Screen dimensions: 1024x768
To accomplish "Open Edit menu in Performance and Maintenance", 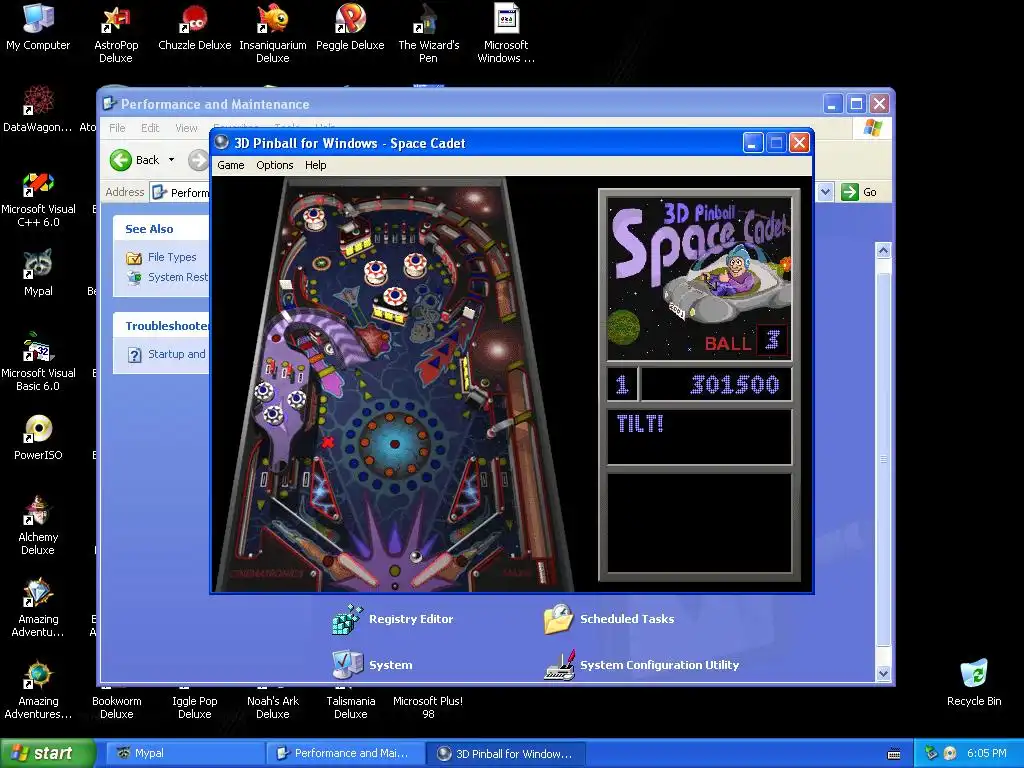I will tap(150, 128).
